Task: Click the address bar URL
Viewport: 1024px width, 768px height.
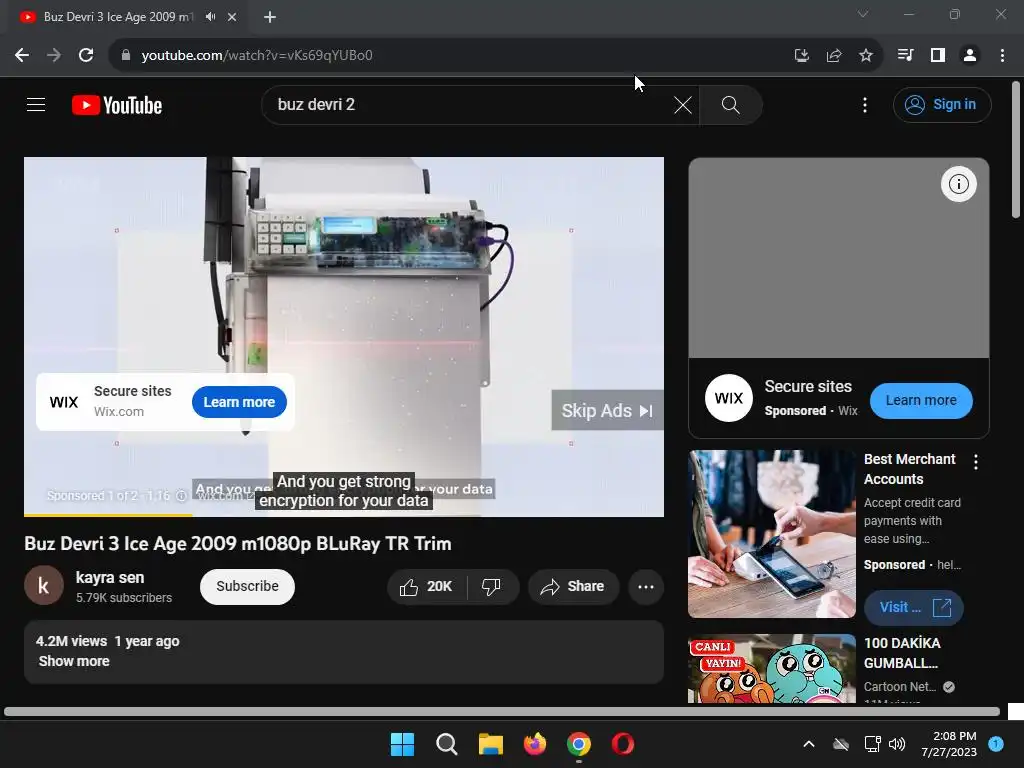Action: pyautogui.click(x=257, y=56)
